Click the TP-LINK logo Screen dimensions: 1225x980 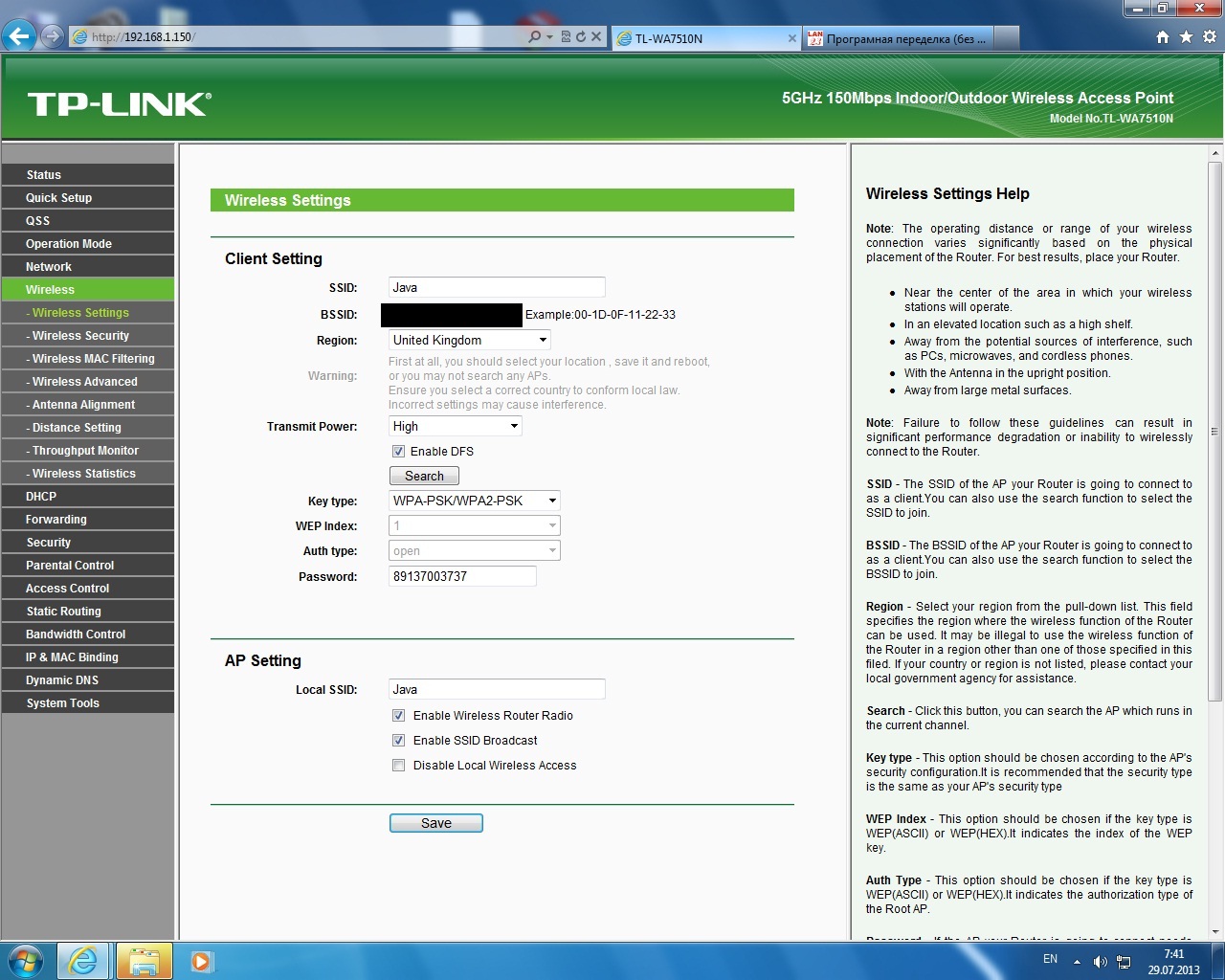(120, 104)
